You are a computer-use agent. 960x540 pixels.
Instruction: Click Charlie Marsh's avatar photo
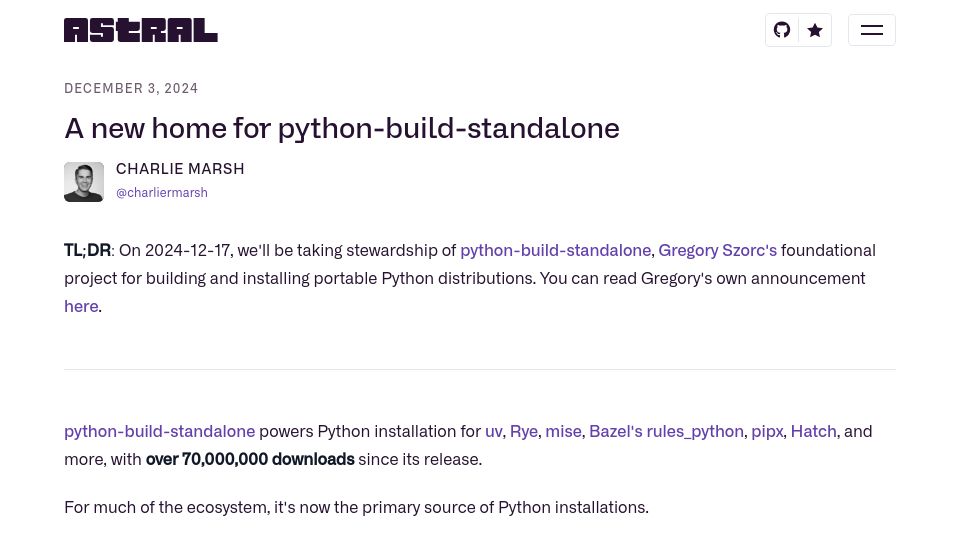pyautogui.click(x=84, y=182)
